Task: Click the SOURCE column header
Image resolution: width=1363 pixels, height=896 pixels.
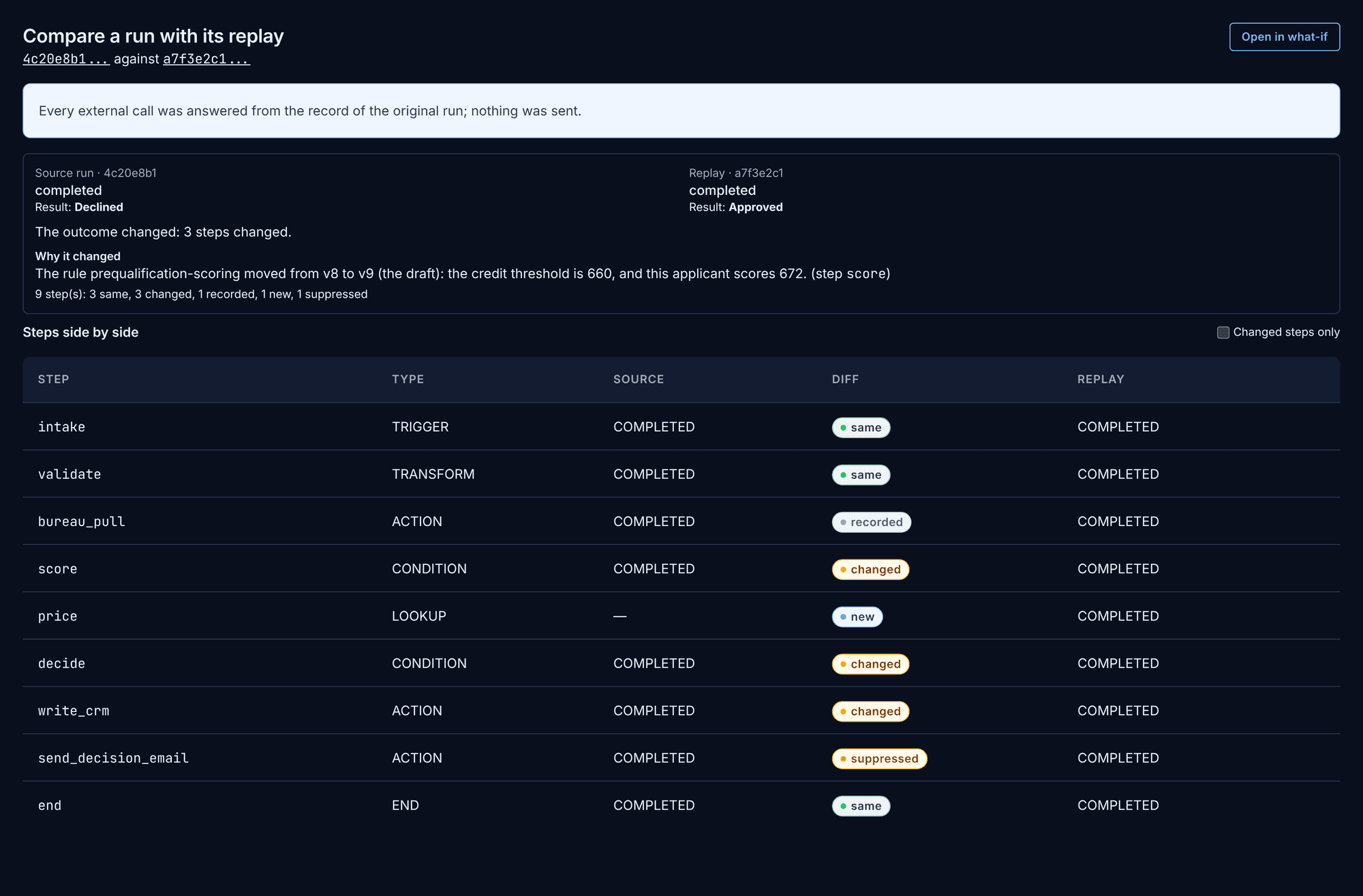Action: click(x=639, y=380)
